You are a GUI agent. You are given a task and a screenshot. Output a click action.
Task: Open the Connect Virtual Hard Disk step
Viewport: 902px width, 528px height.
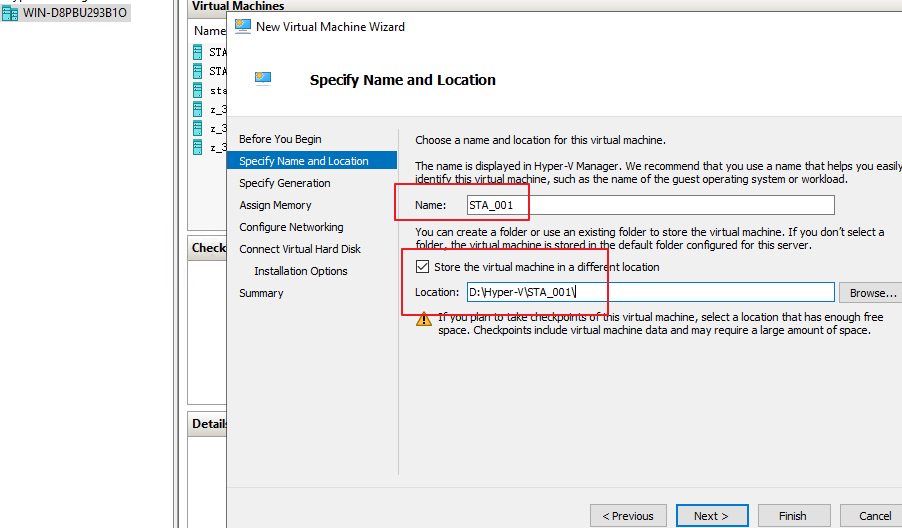(x=300, y=249)
